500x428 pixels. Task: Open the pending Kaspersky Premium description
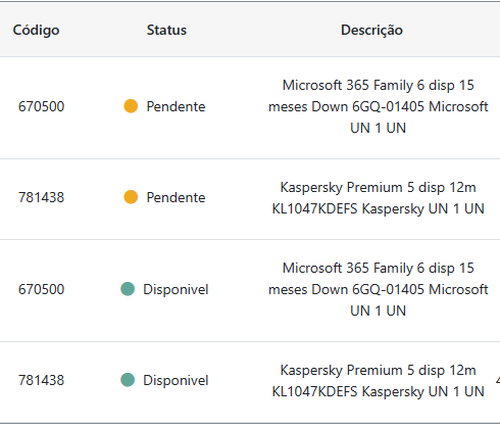point(378,198)
